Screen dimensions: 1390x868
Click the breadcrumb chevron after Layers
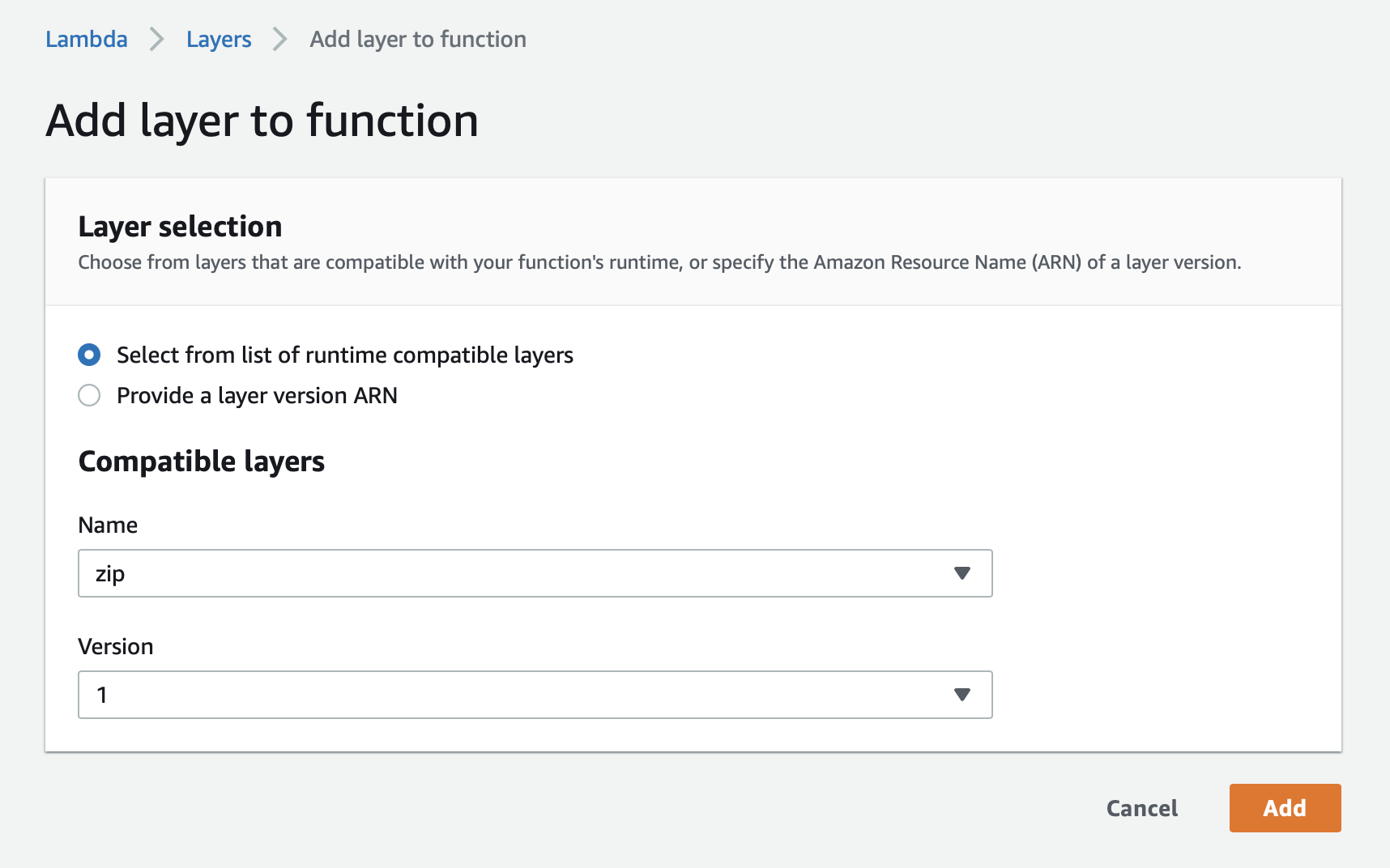click(280, 39)
